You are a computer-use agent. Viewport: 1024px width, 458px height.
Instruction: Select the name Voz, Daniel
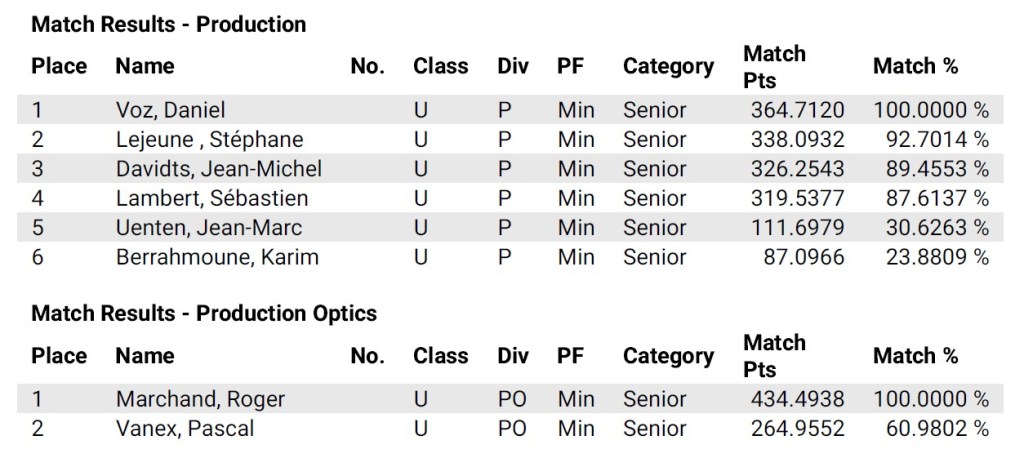[169, 110]
